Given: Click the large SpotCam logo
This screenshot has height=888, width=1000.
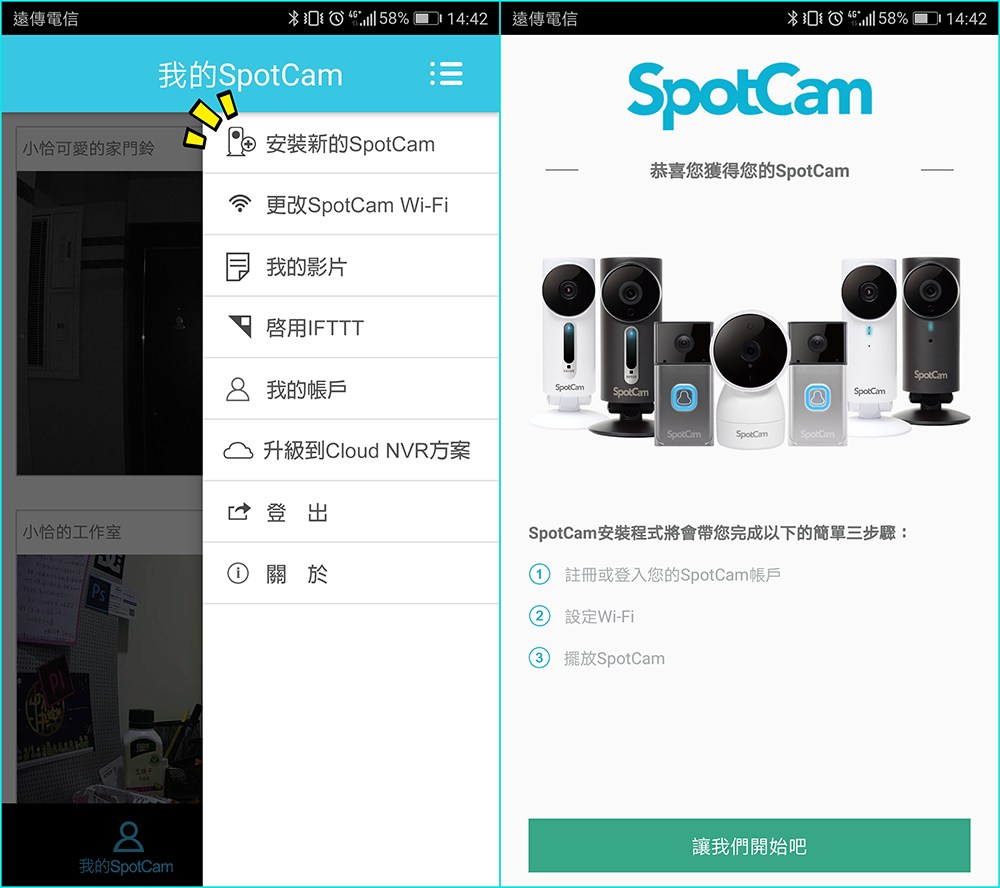Looking at the screenshot, I should point(749,96).
